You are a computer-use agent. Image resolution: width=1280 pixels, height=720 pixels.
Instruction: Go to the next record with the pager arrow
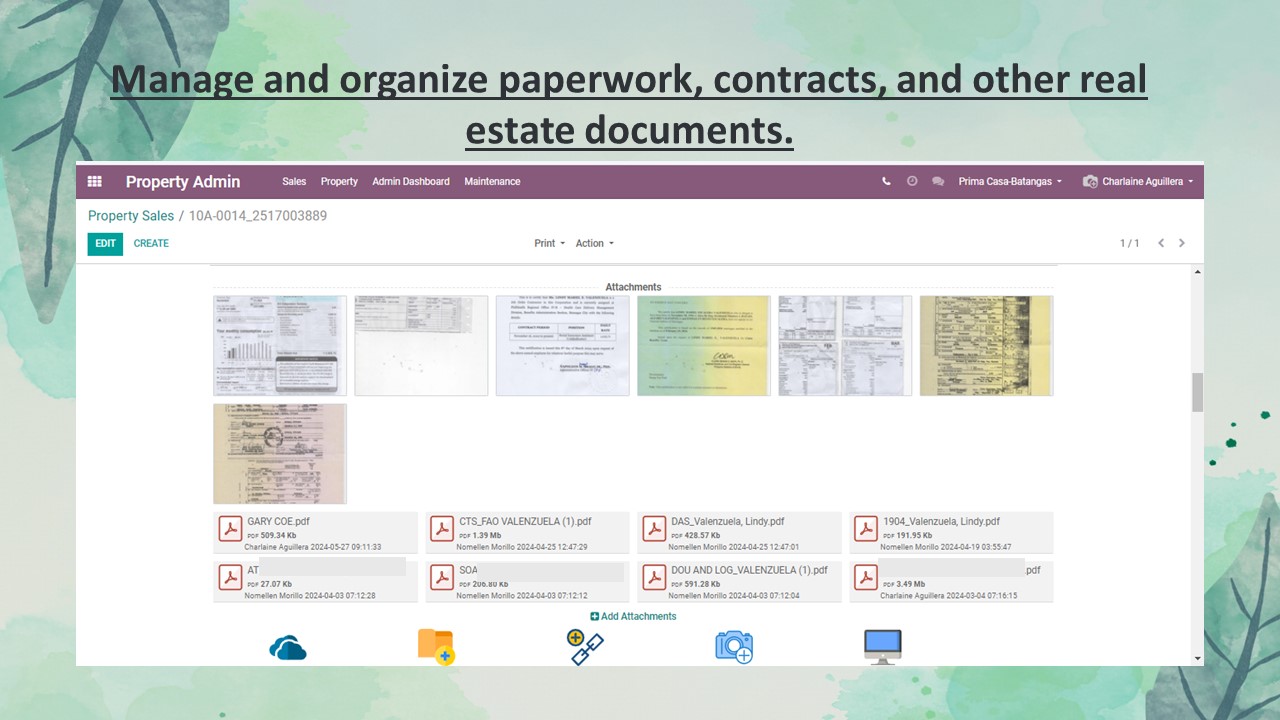(x=1182, y=243)
